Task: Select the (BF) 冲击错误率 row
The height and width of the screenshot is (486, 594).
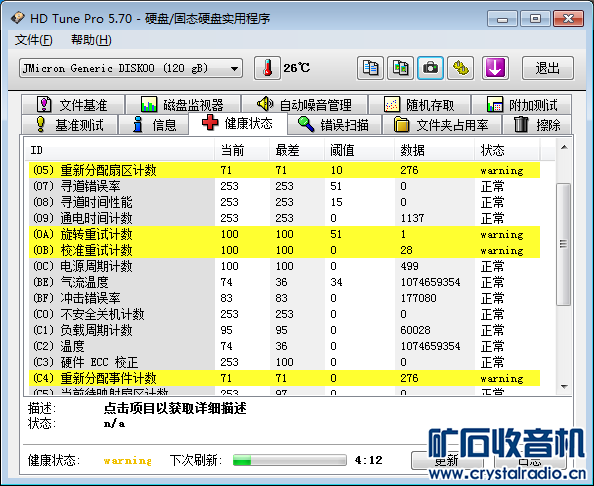Action: (x=284, y=298)
